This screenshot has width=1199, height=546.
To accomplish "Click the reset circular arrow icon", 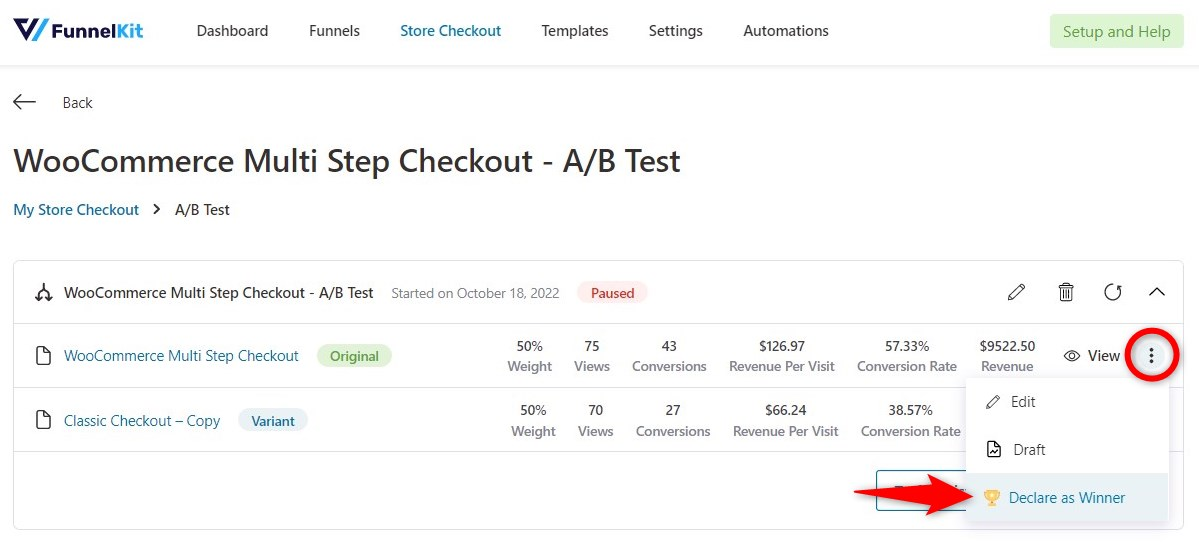I will click(x=1113, y=292).
